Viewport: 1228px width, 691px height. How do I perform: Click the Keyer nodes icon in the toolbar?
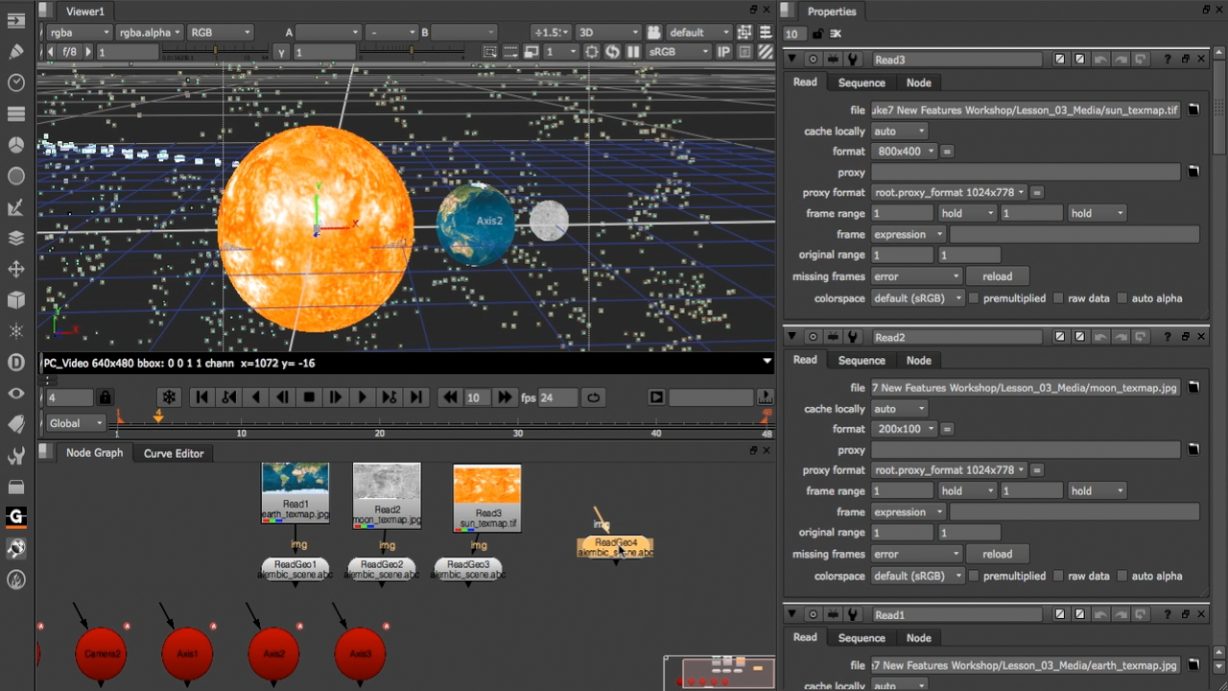point(15,207)
